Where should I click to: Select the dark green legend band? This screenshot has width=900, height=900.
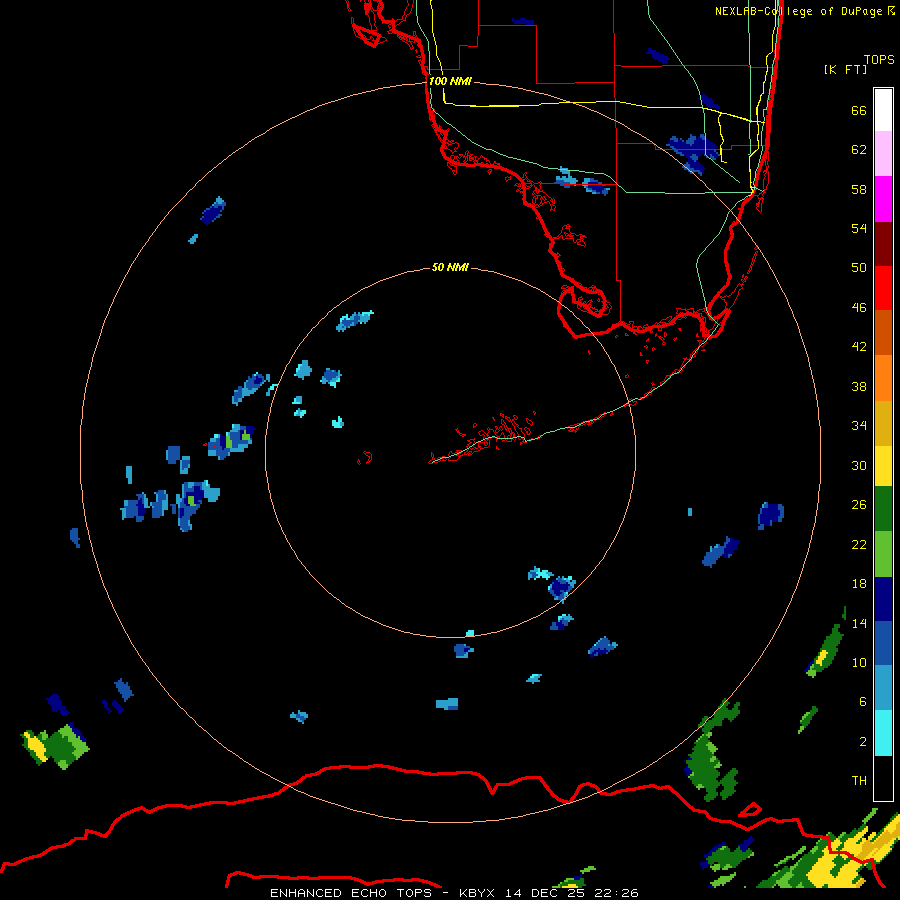pyautogui.click(x=883, y=509)
